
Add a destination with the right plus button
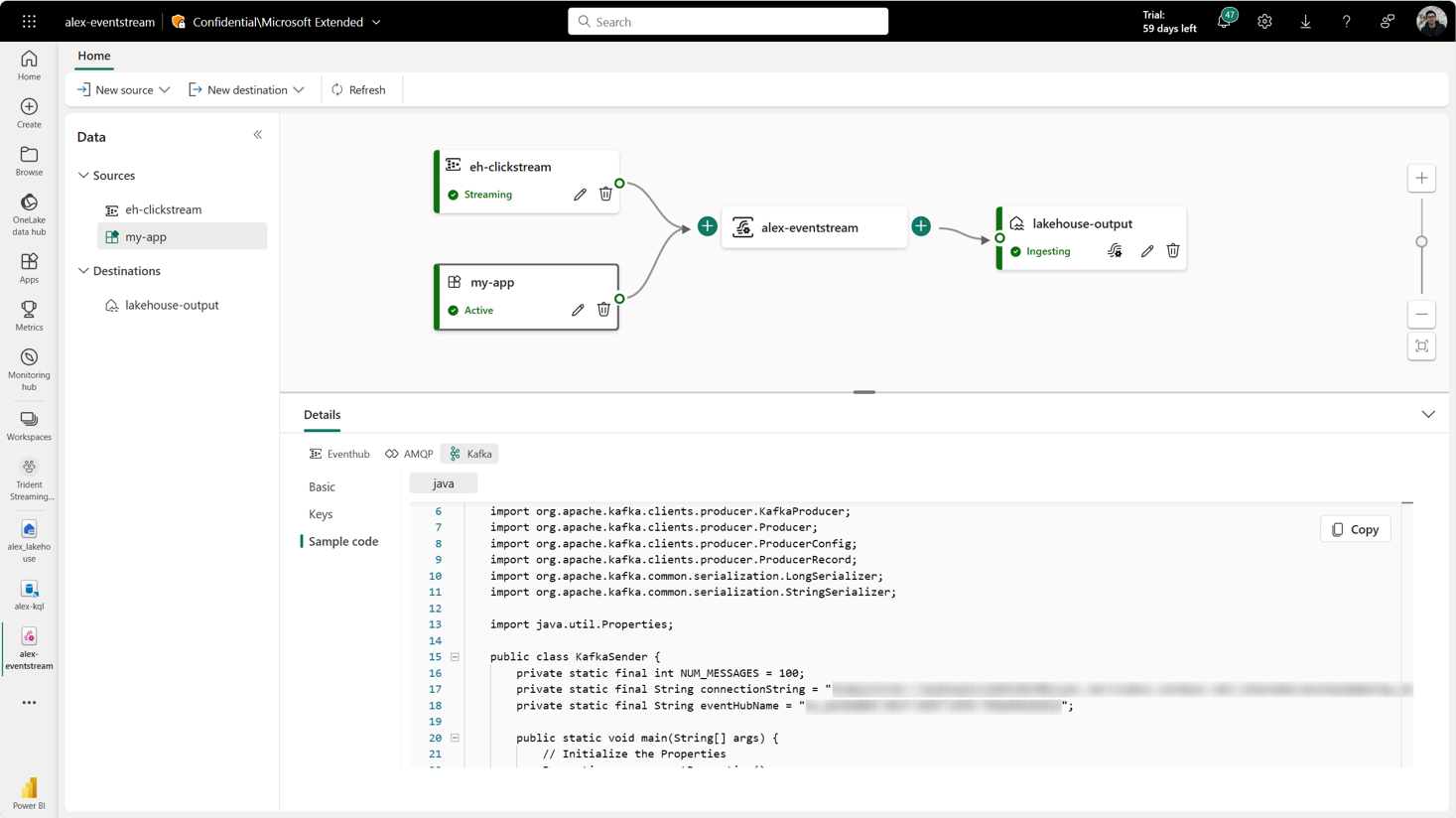921,226
